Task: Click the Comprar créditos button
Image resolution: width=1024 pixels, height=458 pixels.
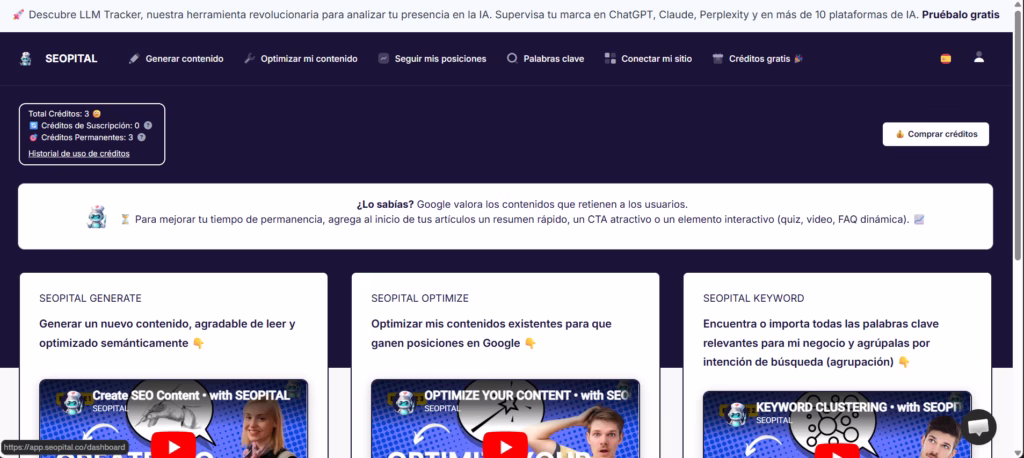Action: pyautogui.click(x=935, y=134)
